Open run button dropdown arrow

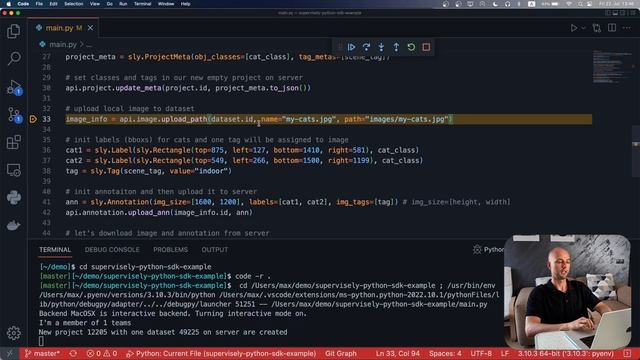pyautogui.click(x=583, y=28)
